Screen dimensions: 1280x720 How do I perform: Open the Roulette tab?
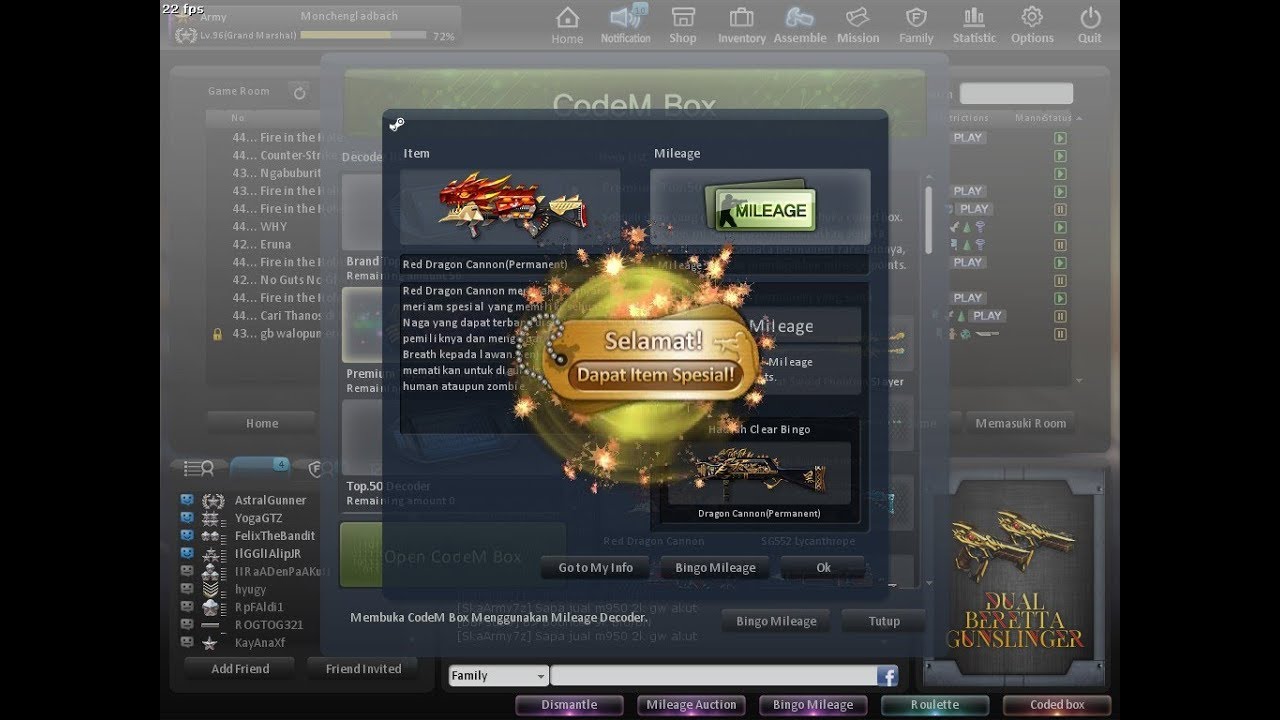(x=935, y=705)
